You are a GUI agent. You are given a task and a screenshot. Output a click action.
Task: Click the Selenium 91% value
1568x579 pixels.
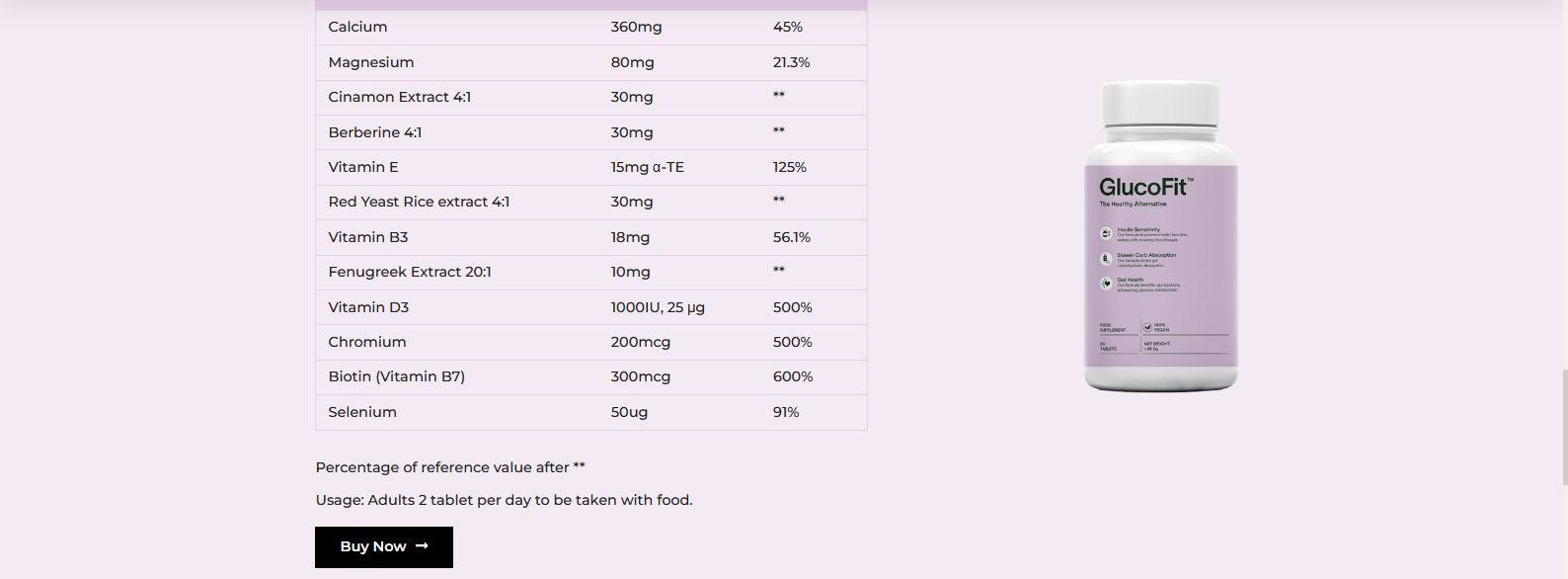pyautogui.click(x=786, y=412)
